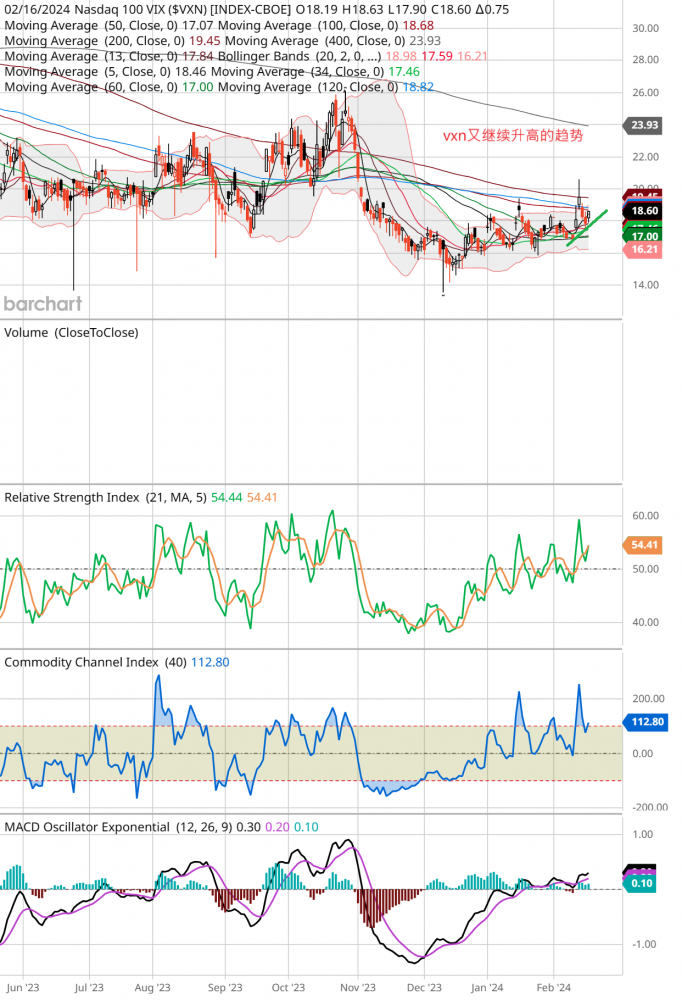Image resolution: width=682 pixels, height=1000 pixels.
Task: Click the Jun '23 date axis label
Action: 24,987
